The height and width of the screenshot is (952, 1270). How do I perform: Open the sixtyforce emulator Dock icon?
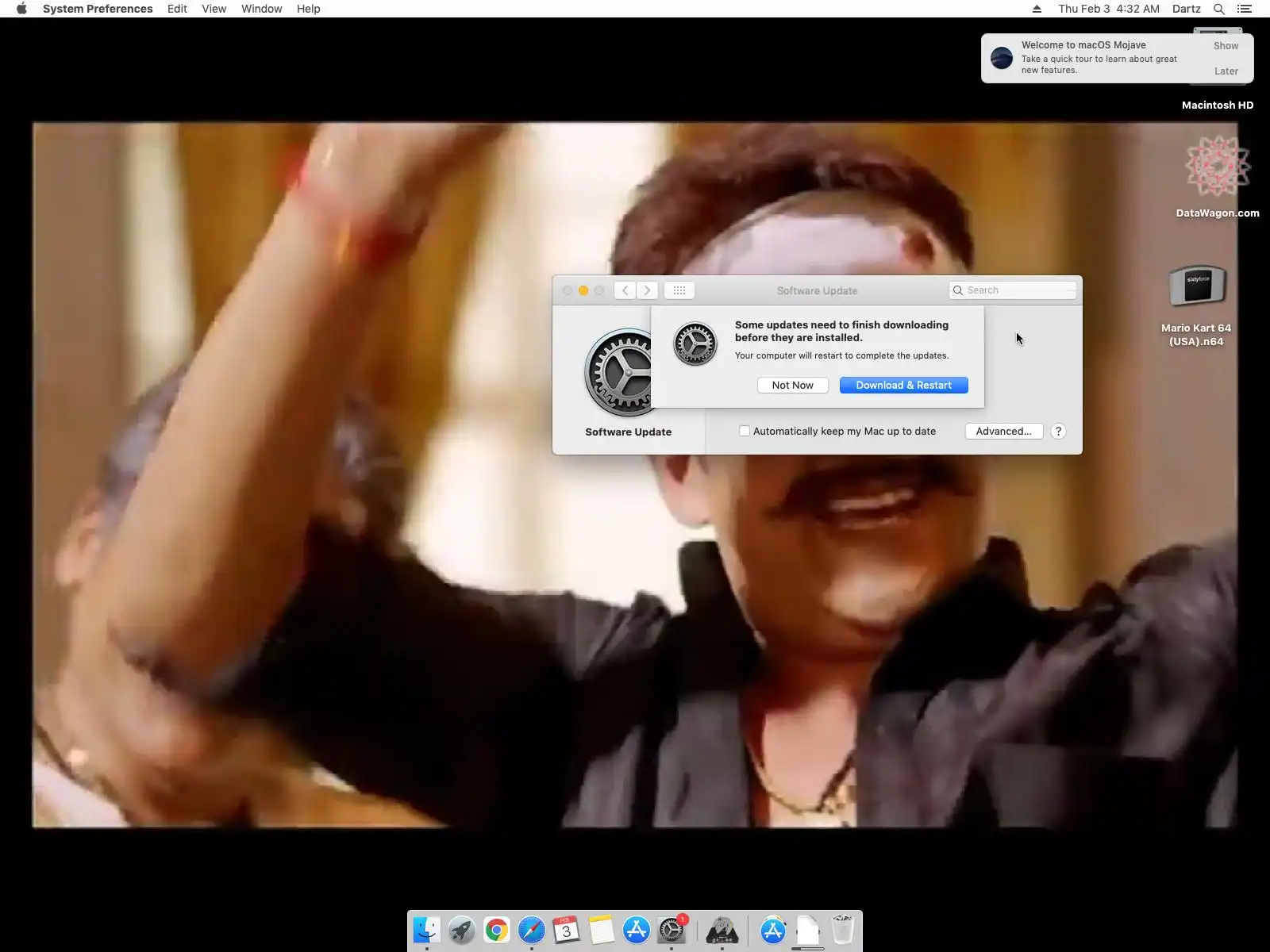722,929
